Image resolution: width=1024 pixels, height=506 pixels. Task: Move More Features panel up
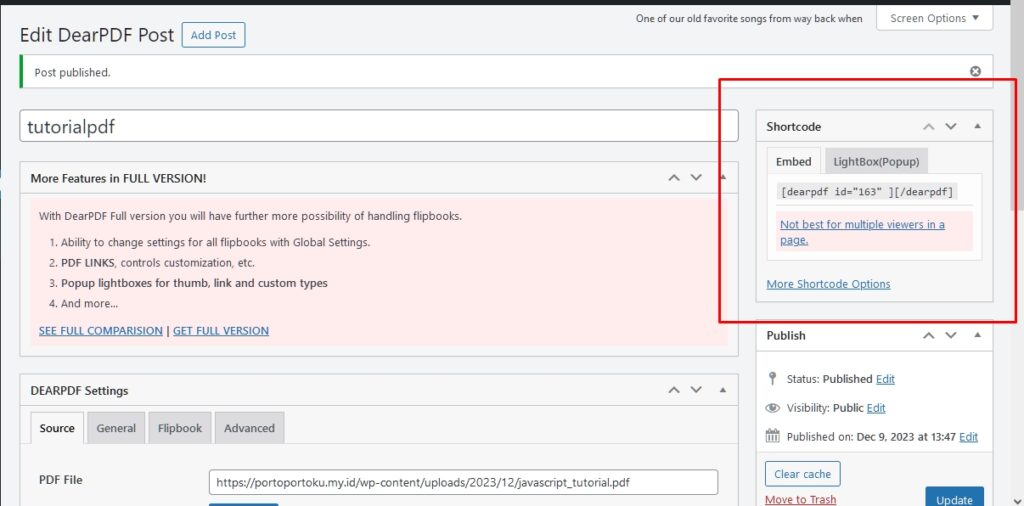click(674, 178)
